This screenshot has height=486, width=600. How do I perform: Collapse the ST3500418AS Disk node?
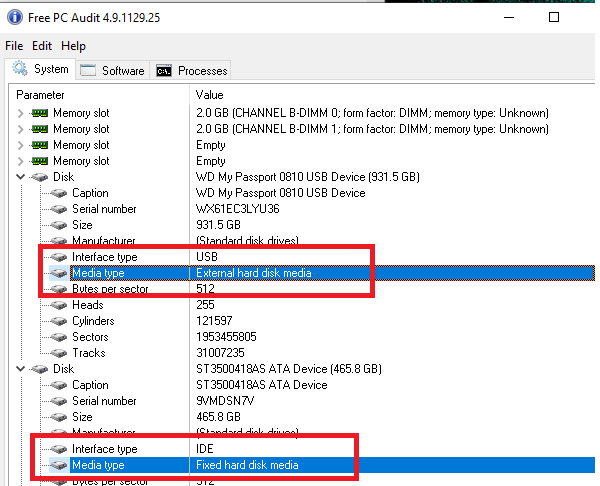point(21,369)
